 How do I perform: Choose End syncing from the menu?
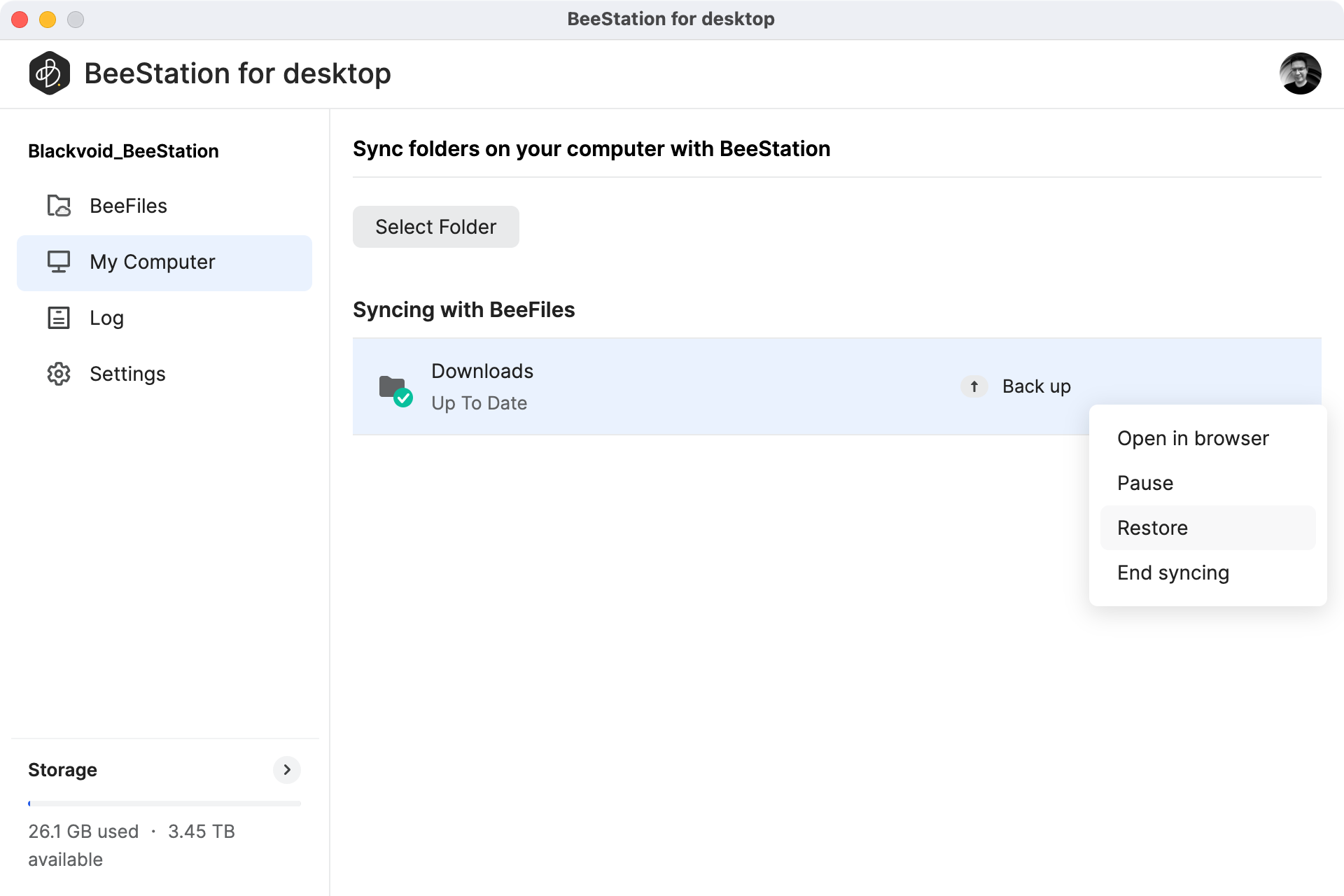[1207, 573]
